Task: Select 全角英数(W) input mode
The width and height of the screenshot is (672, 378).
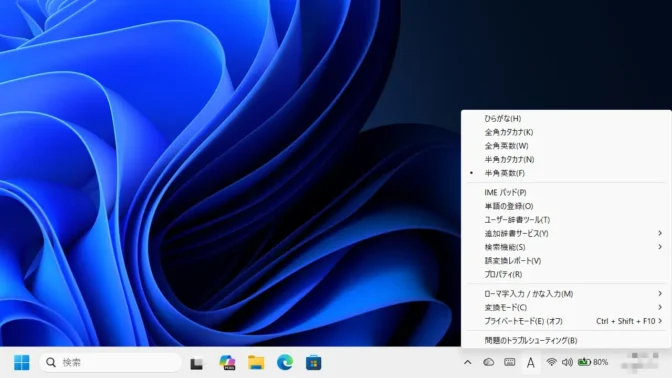Action: [x=566, y=146]
